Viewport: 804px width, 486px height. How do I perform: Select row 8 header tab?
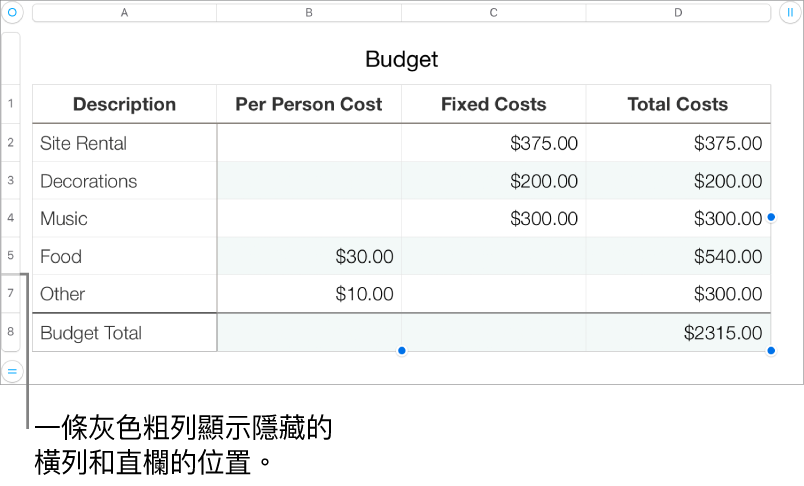tap(11, 332)
